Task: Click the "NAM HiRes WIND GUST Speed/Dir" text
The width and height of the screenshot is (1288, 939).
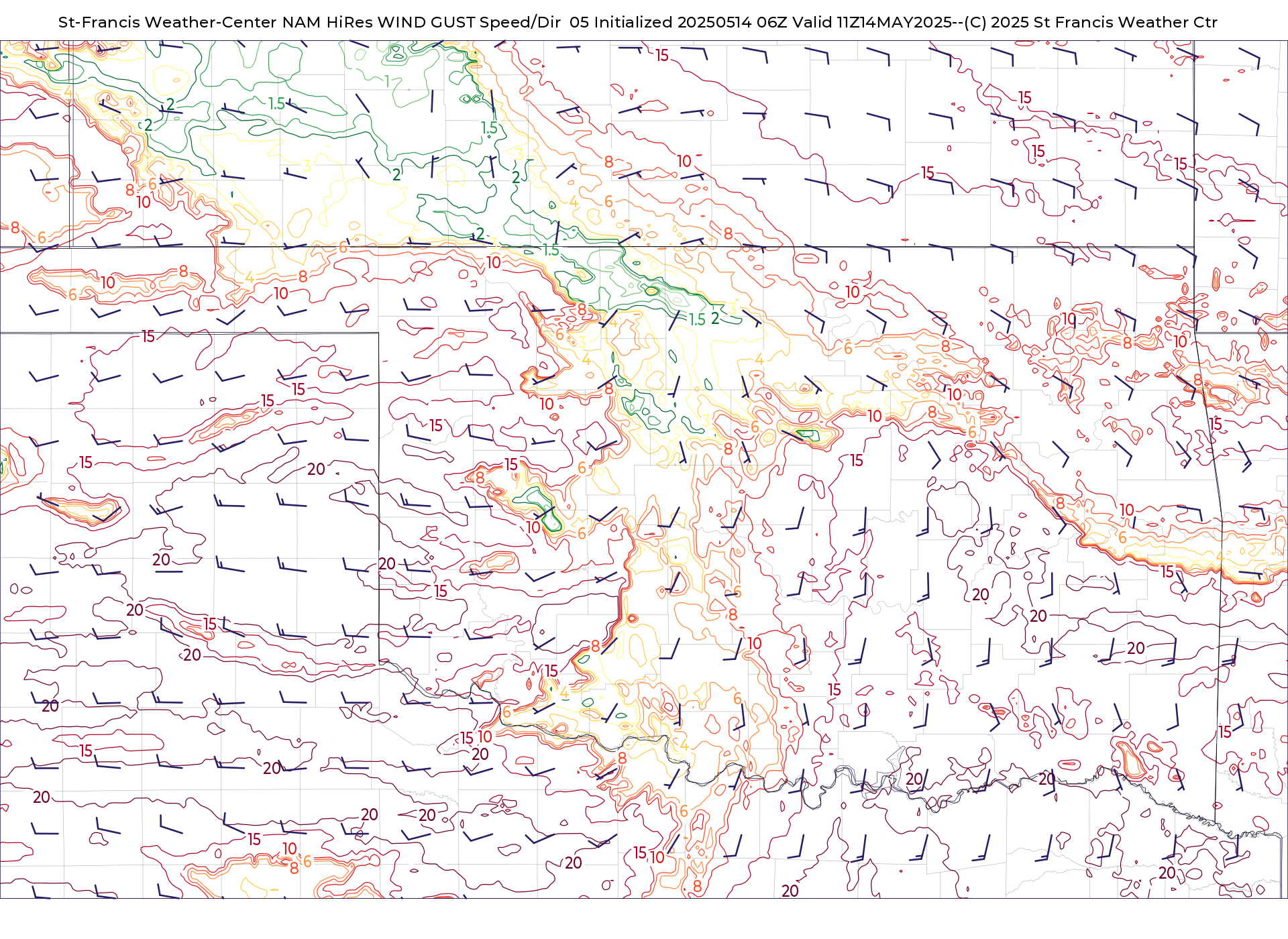Action: tap(421, 22)
